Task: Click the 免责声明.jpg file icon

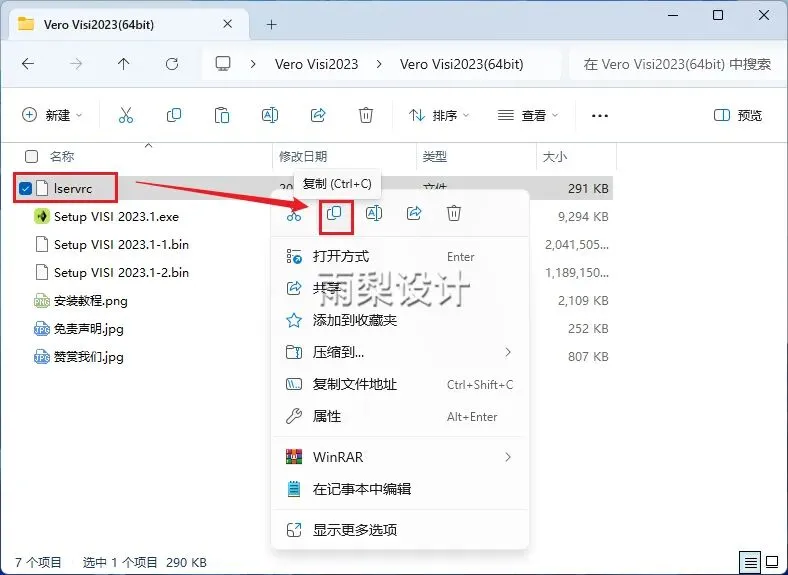Action: (42, 329)
